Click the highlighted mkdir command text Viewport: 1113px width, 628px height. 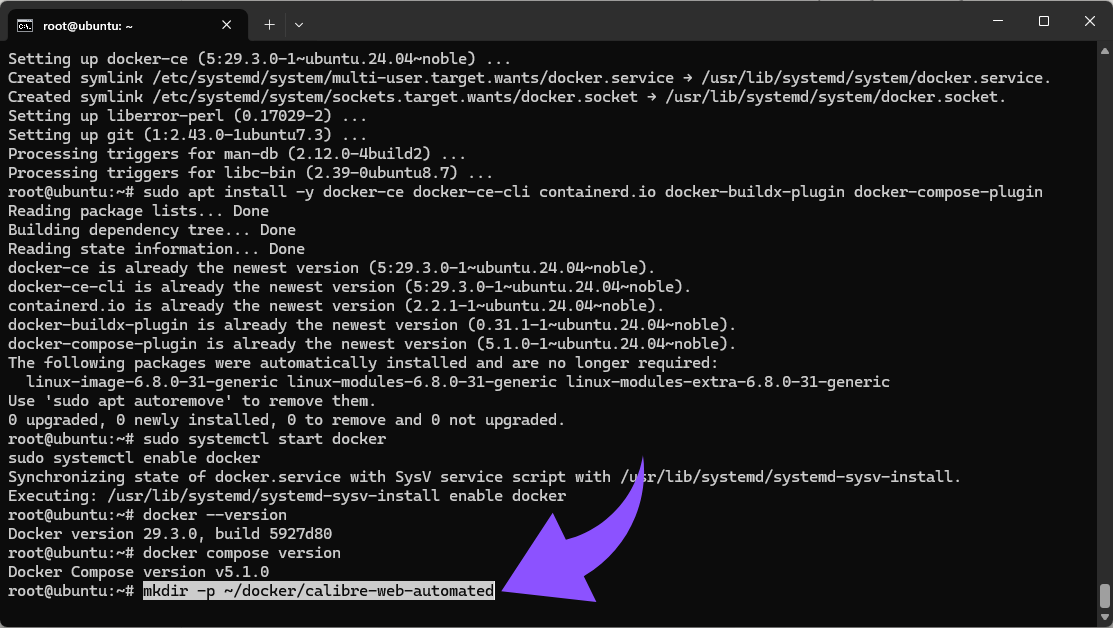tap(319, 590)
